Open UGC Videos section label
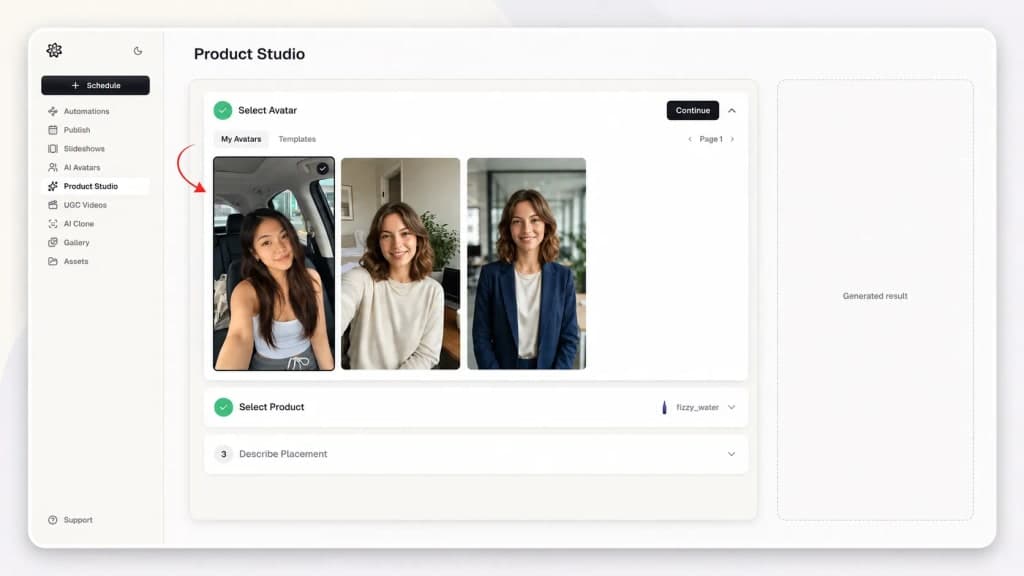The height and width of the screenshot is (576, 1024). [85, 205]
